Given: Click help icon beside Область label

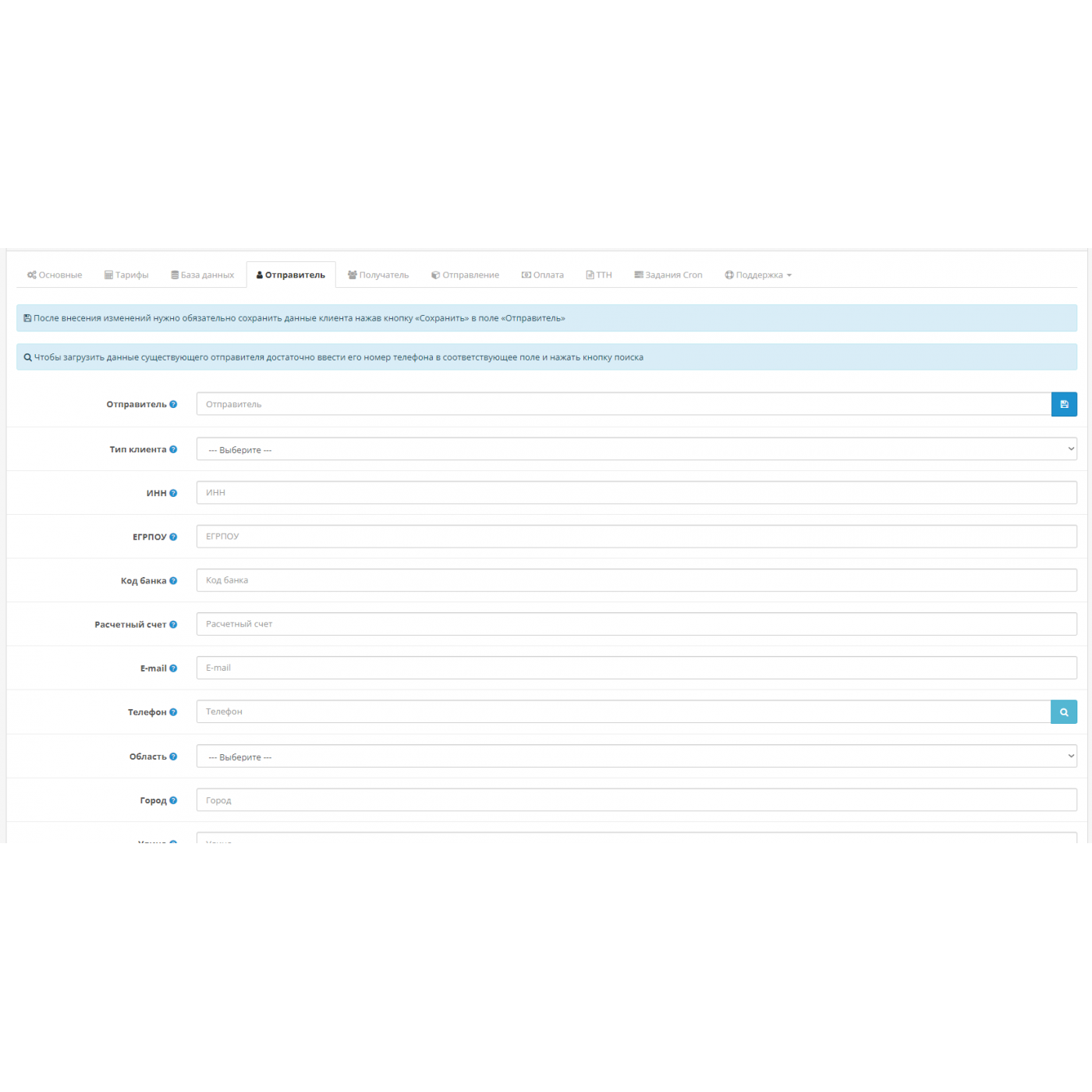Looking at the screenshot, I should pos(173,757).
